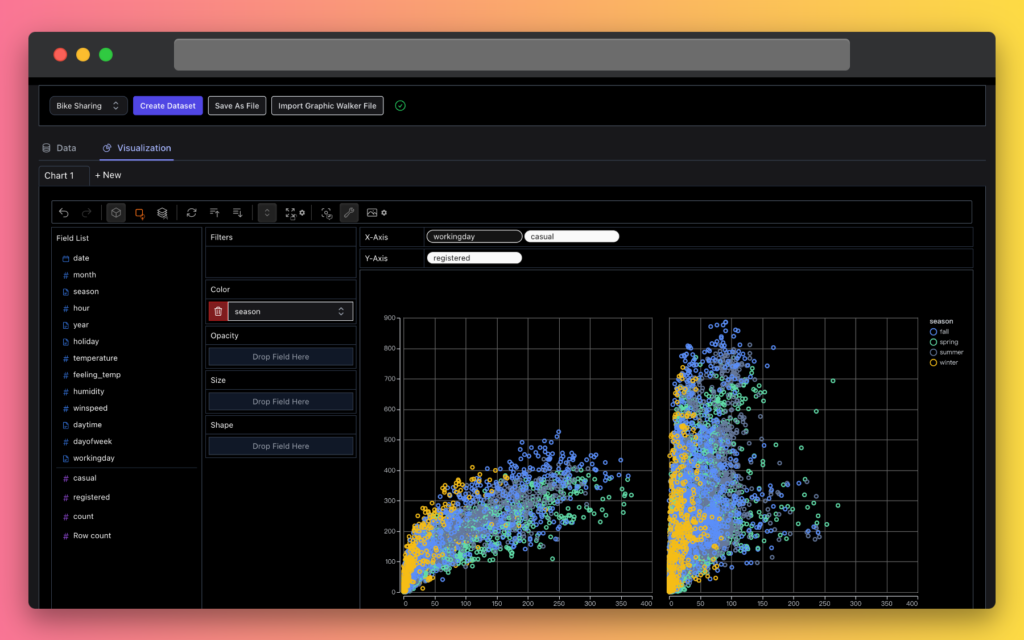The image size is (1024, 640).
Task: Select the dayofweek field in Field List
Action: (x=93, y=441)
